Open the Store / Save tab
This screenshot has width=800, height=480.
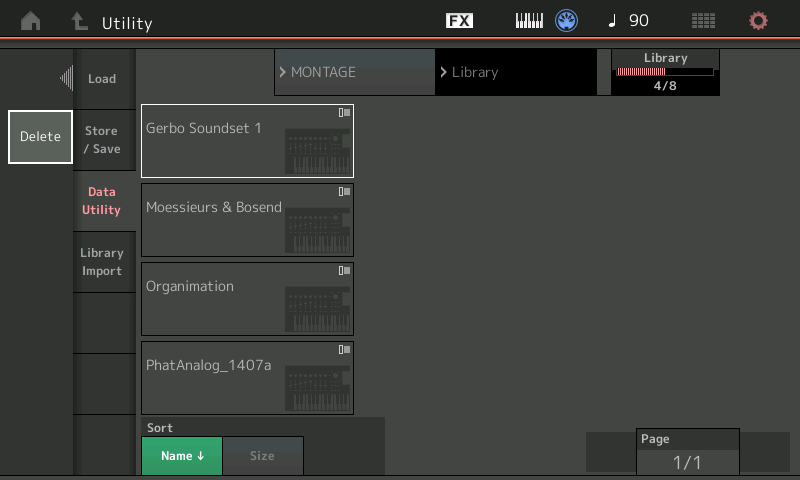103,140
